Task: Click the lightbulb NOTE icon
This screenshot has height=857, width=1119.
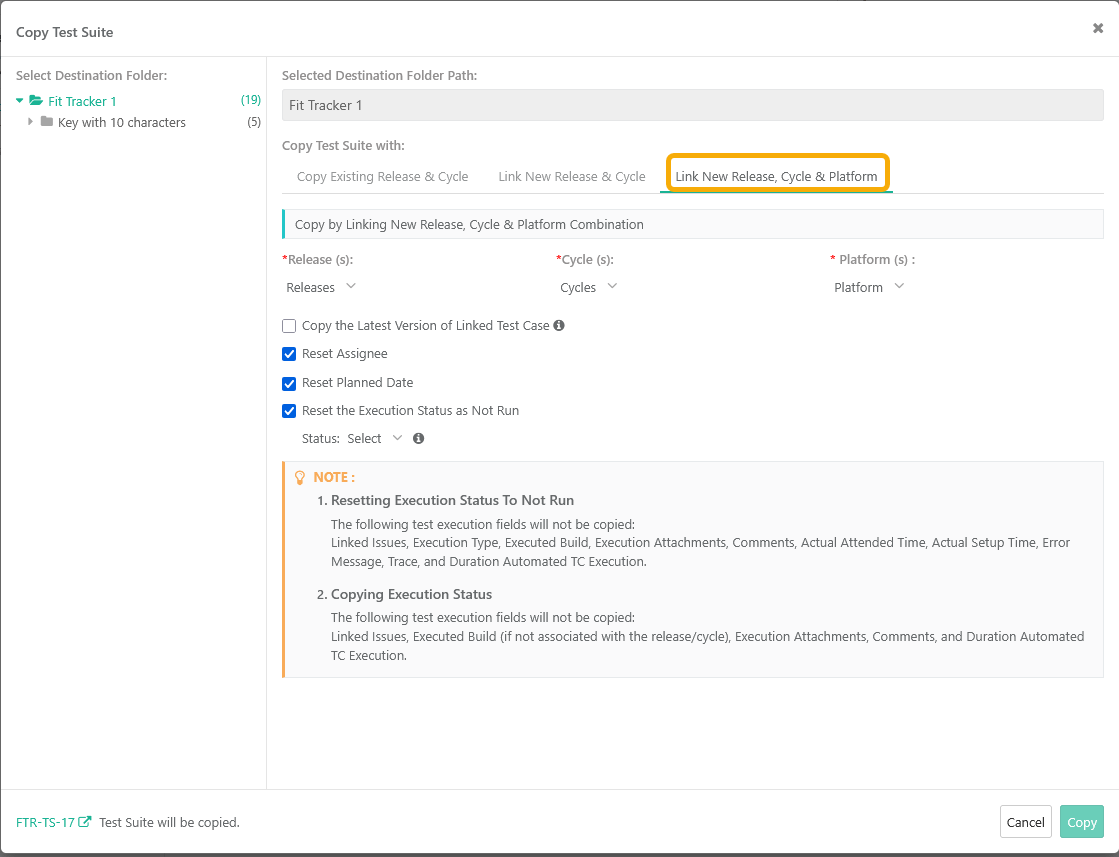Action: click(299, 478)
